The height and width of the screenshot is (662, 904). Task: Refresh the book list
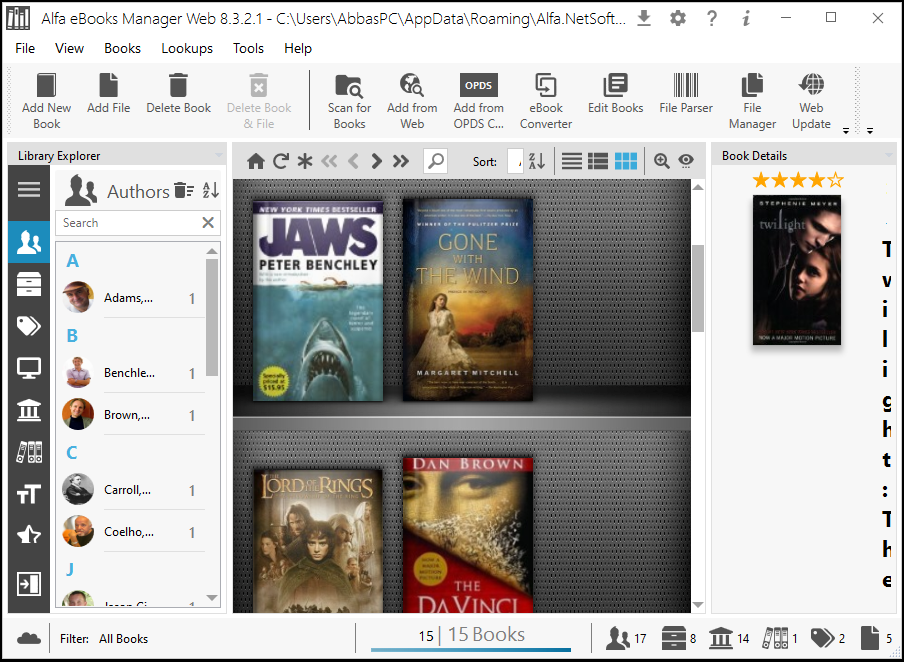point(281,161)
